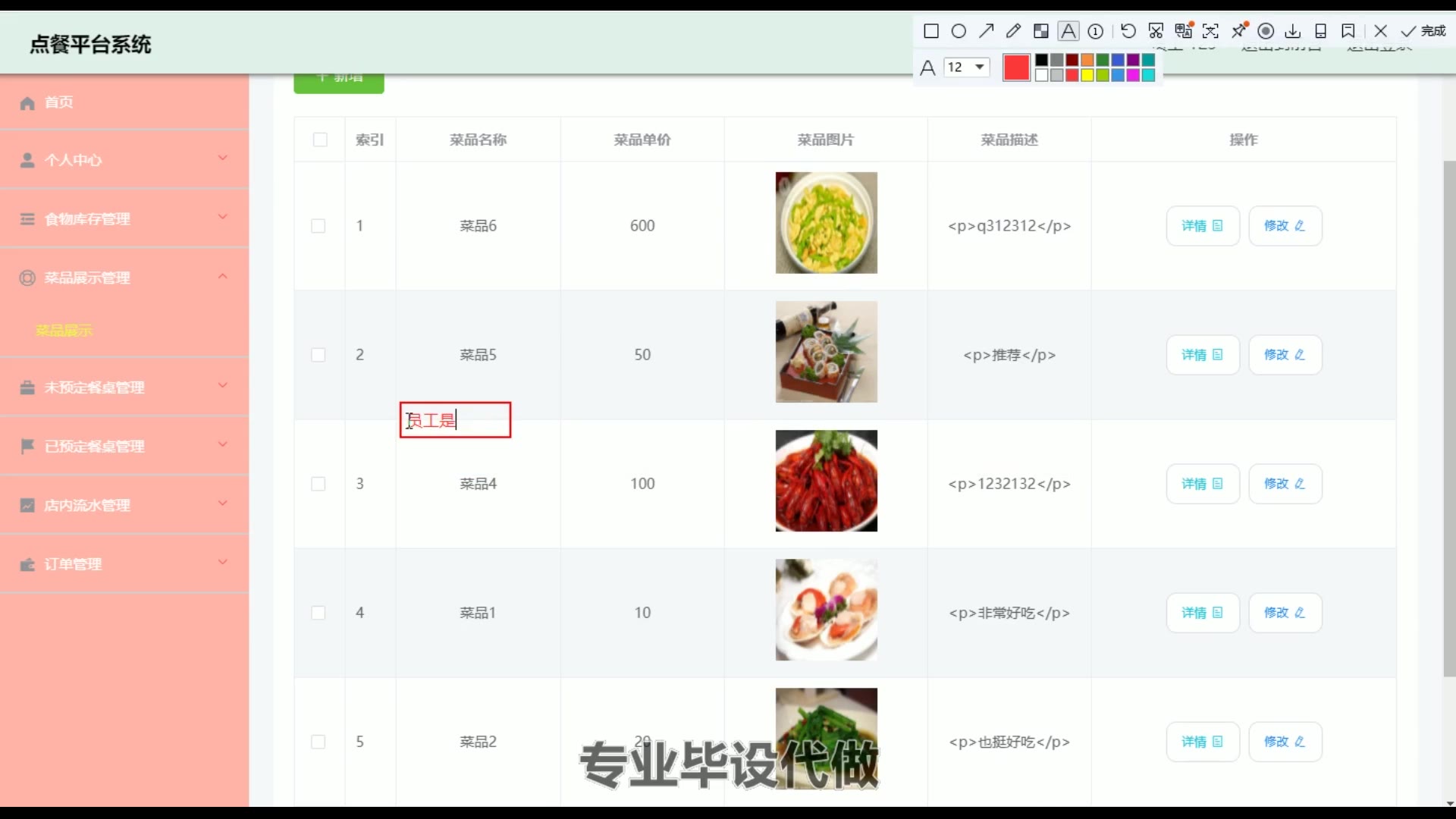The width and height of the screenshot is (1456, 819).
Task: Check the box for row 菜品6
Action: [x=318, y=226]
